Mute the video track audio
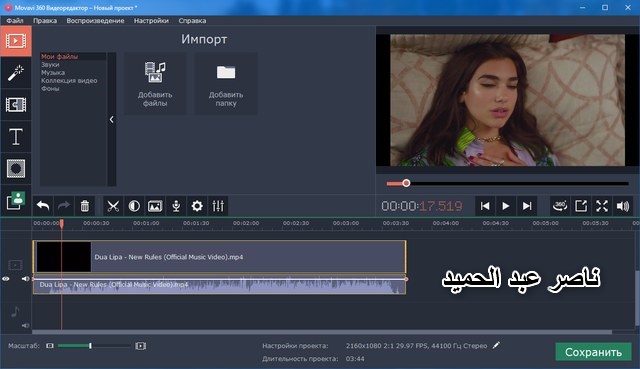Viewport: 640px width, 369px height. [25, 279]
